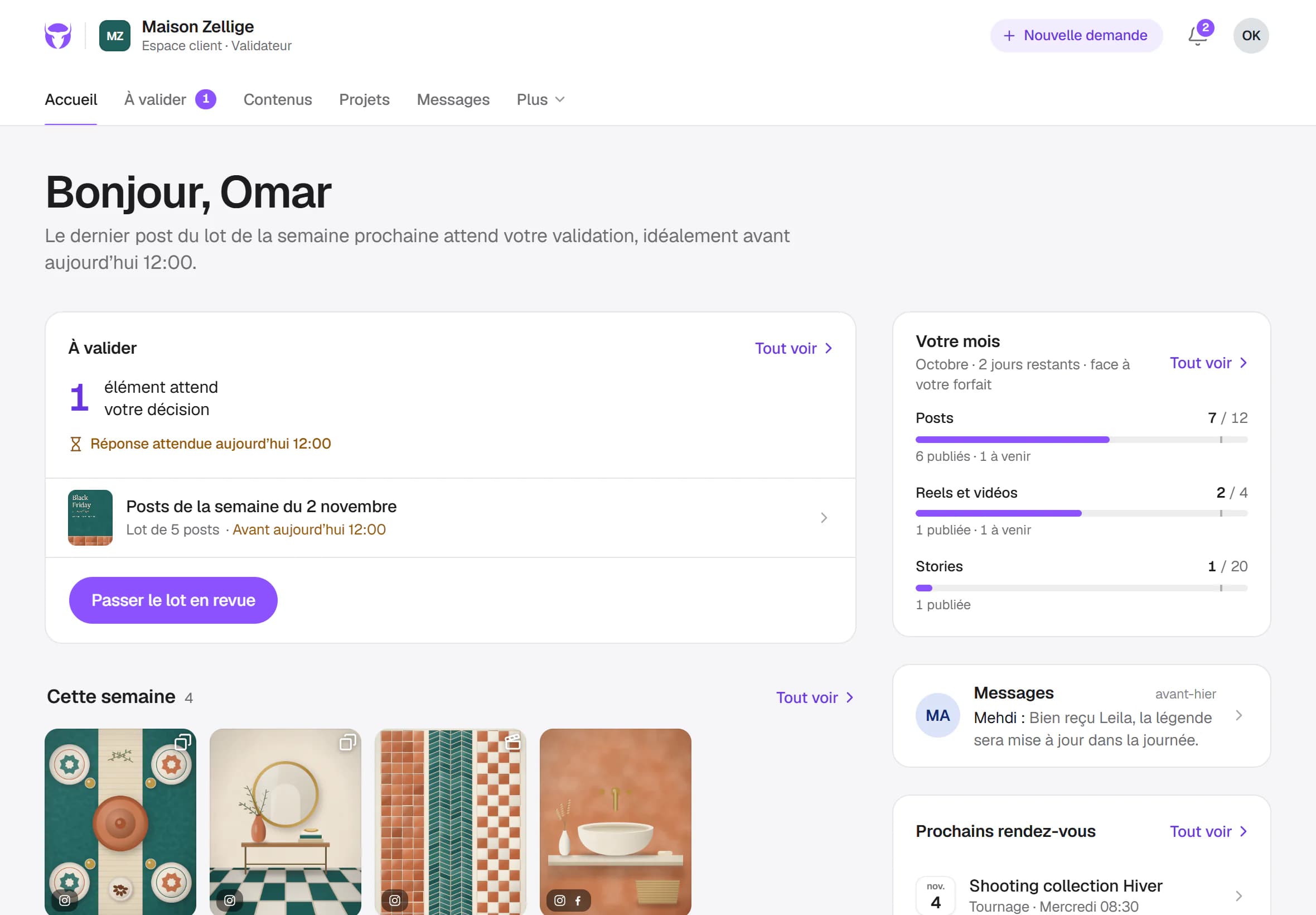The height and width of the screenshot is (915, 1316).
Task: Click Passer le lot en revue button
Action: click(173, 600)
